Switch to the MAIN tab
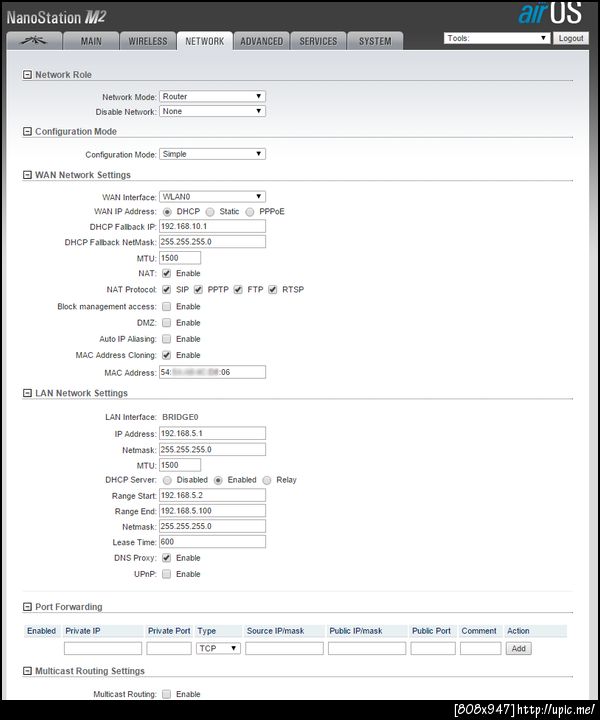This screenshot has width=600, height=720. [x=91, y=41]
